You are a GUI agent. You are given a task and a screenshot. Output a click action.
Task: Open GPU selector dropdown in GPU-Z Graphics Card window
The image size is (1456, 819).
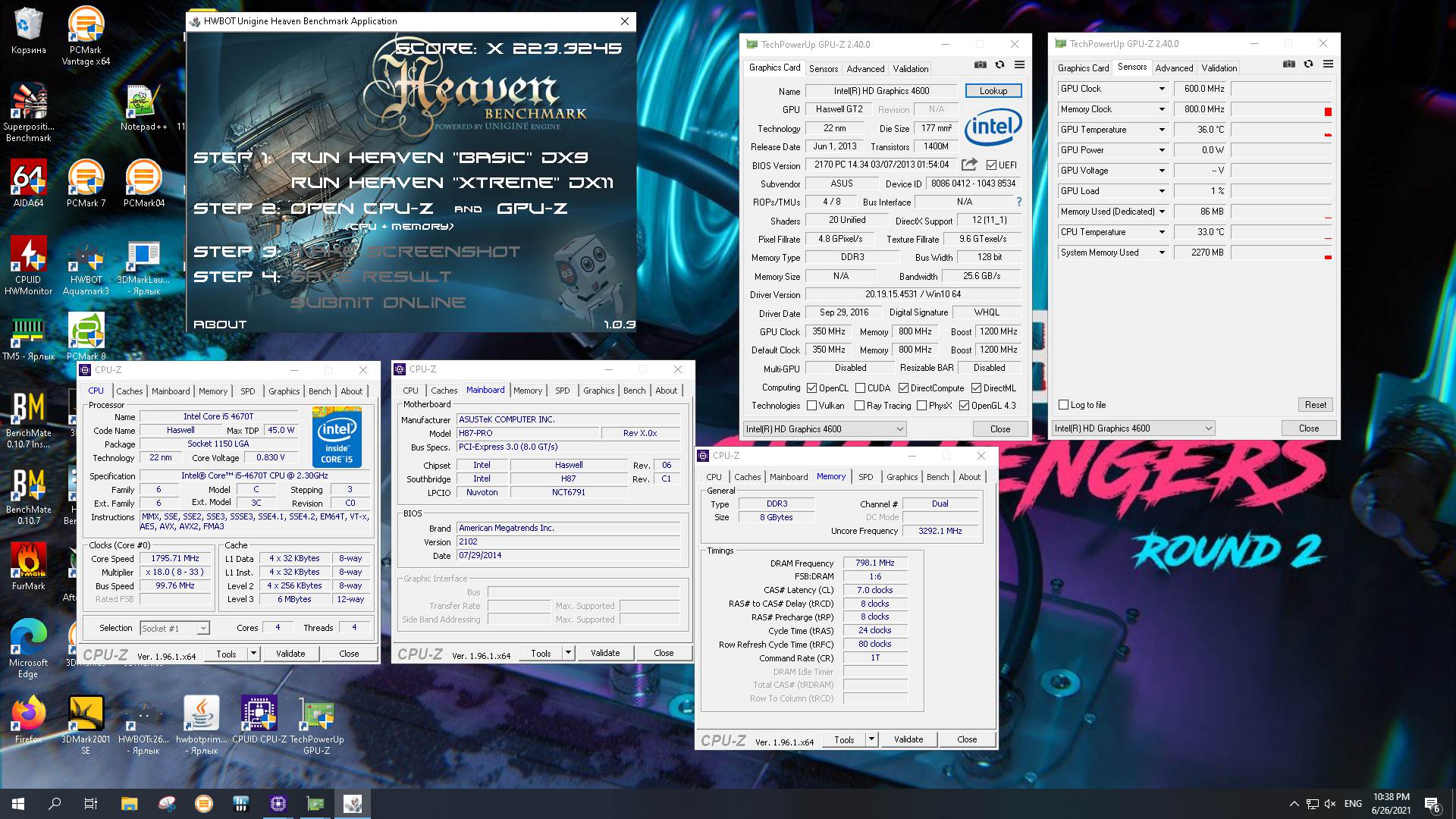click(824, 429)
